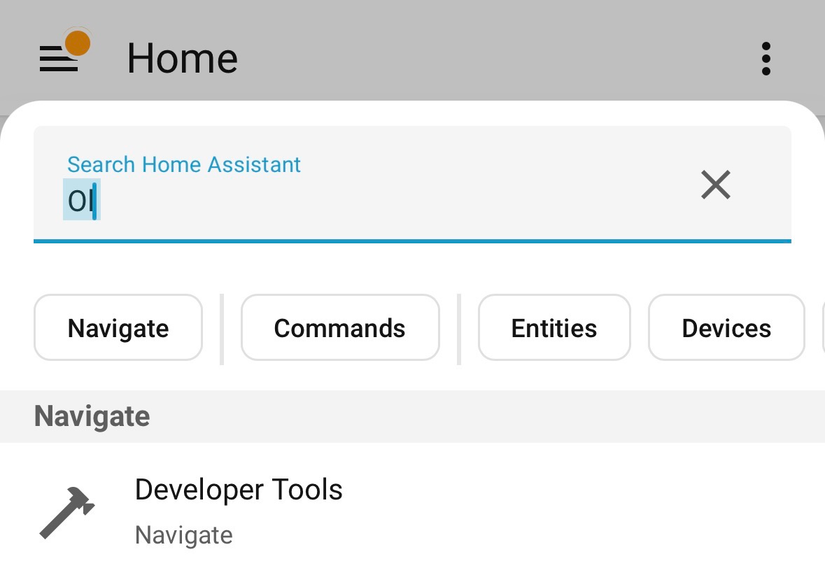Click the orange notification badge on menu icon
This screenshot has height=584, width=825.
78,44
